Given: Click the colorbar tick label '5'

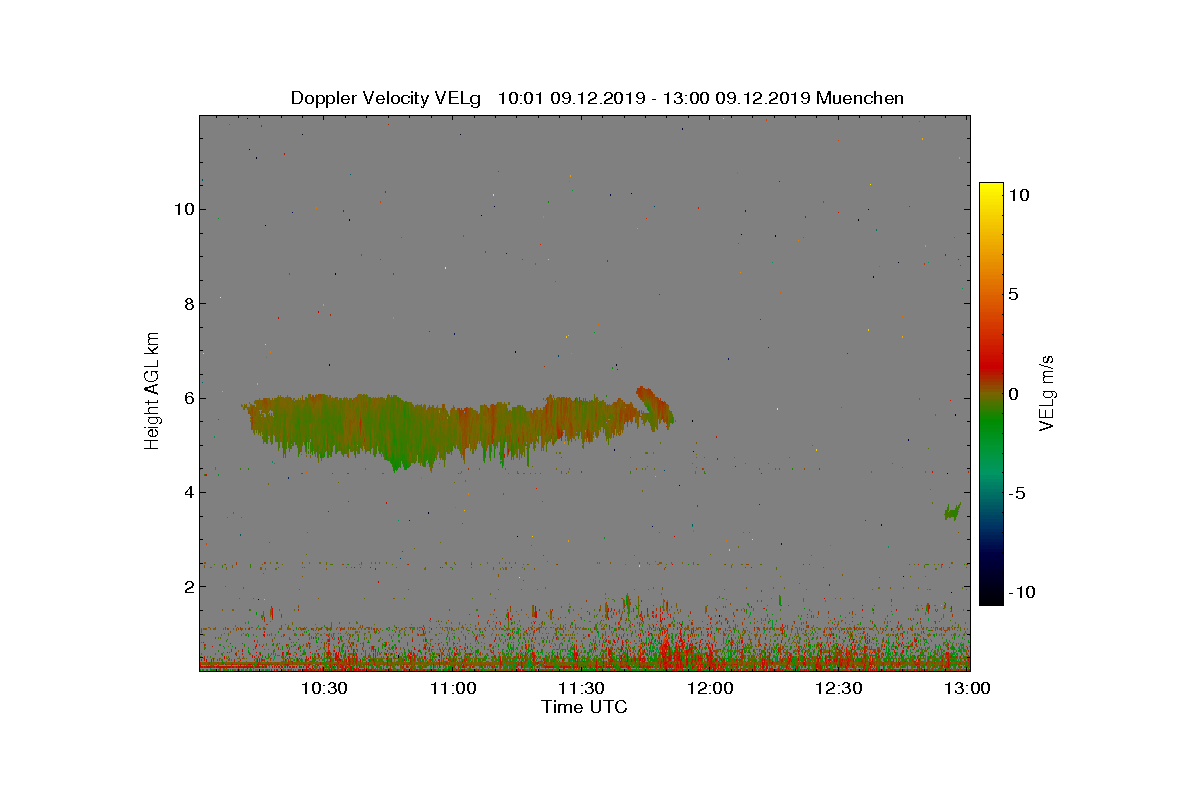Looking at the screenshot, I should coord(1012,295).
